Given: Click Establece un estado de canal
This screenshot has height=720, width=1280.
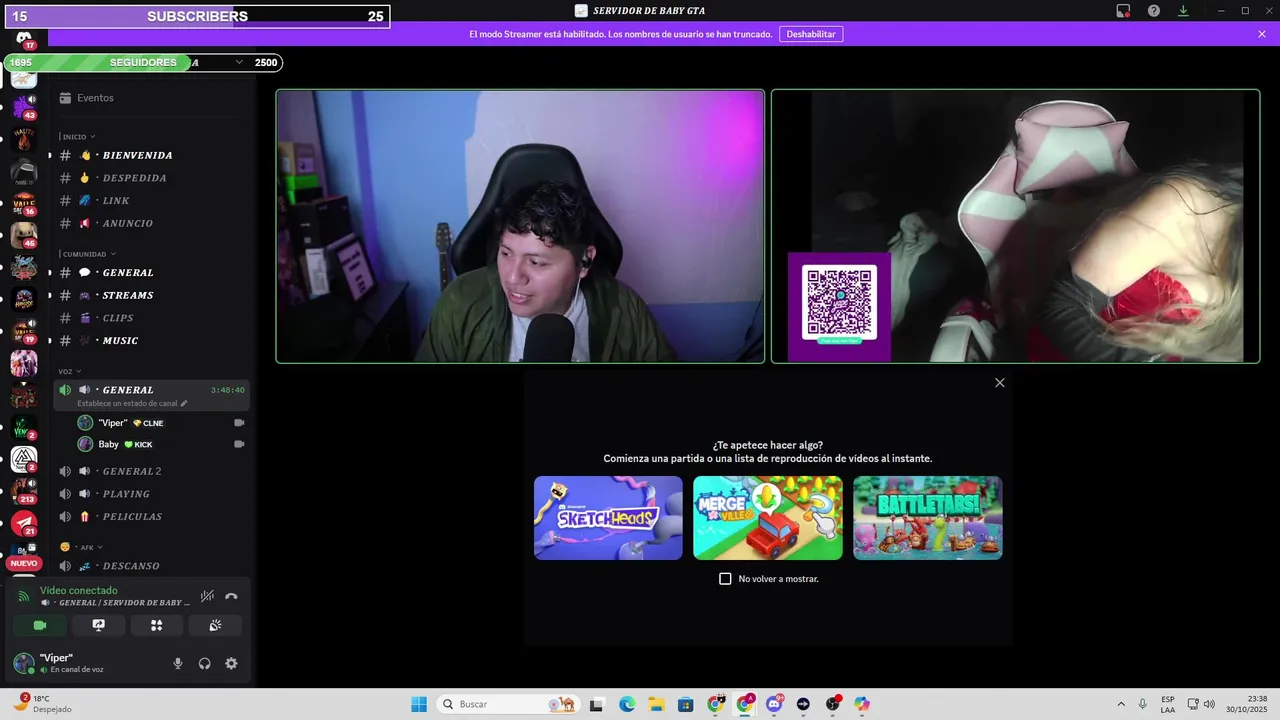Looking at the screenshot, I should (x=132, y=403).
